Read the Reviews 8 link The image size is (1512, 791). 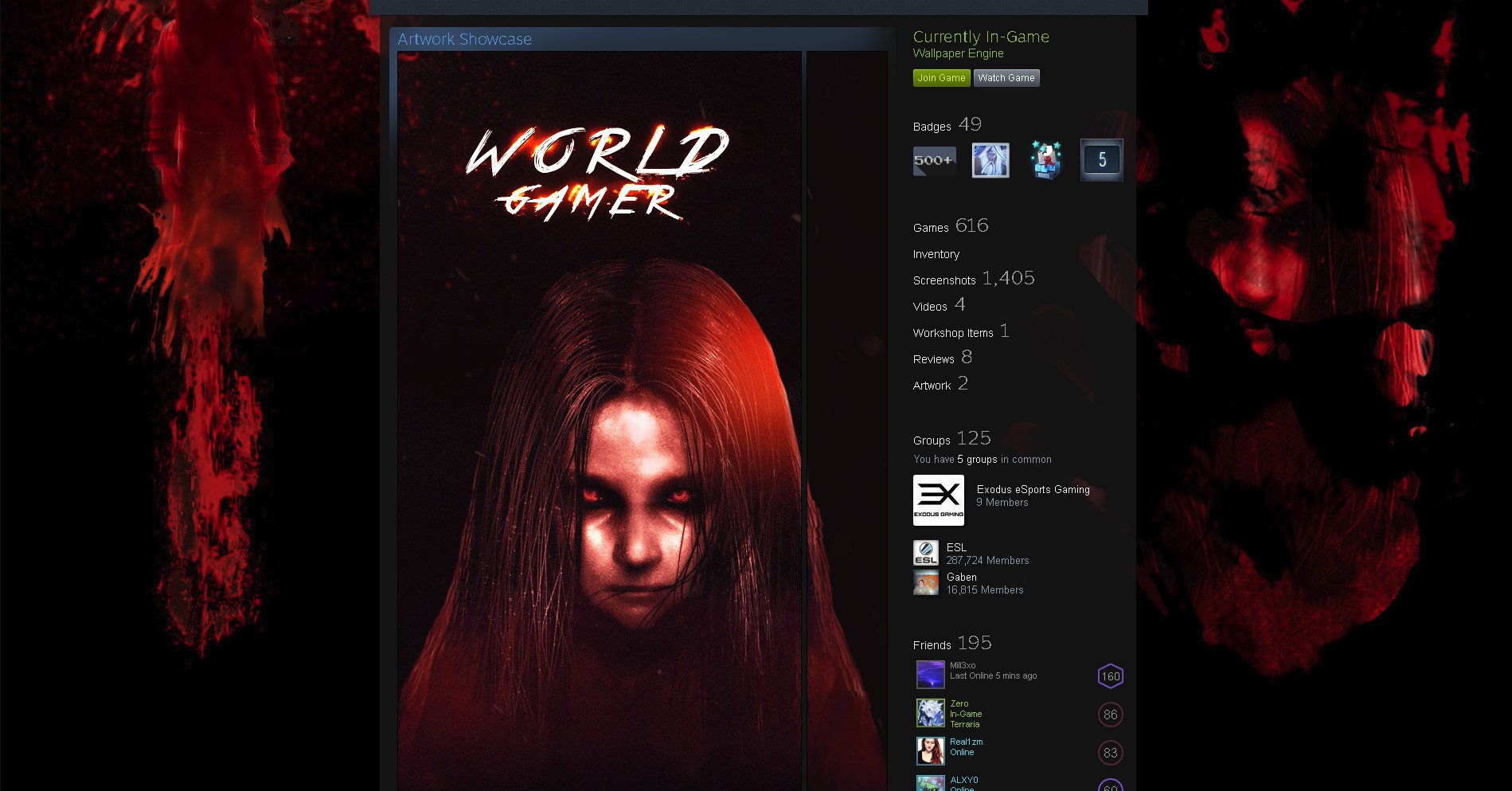coord(943,358)
